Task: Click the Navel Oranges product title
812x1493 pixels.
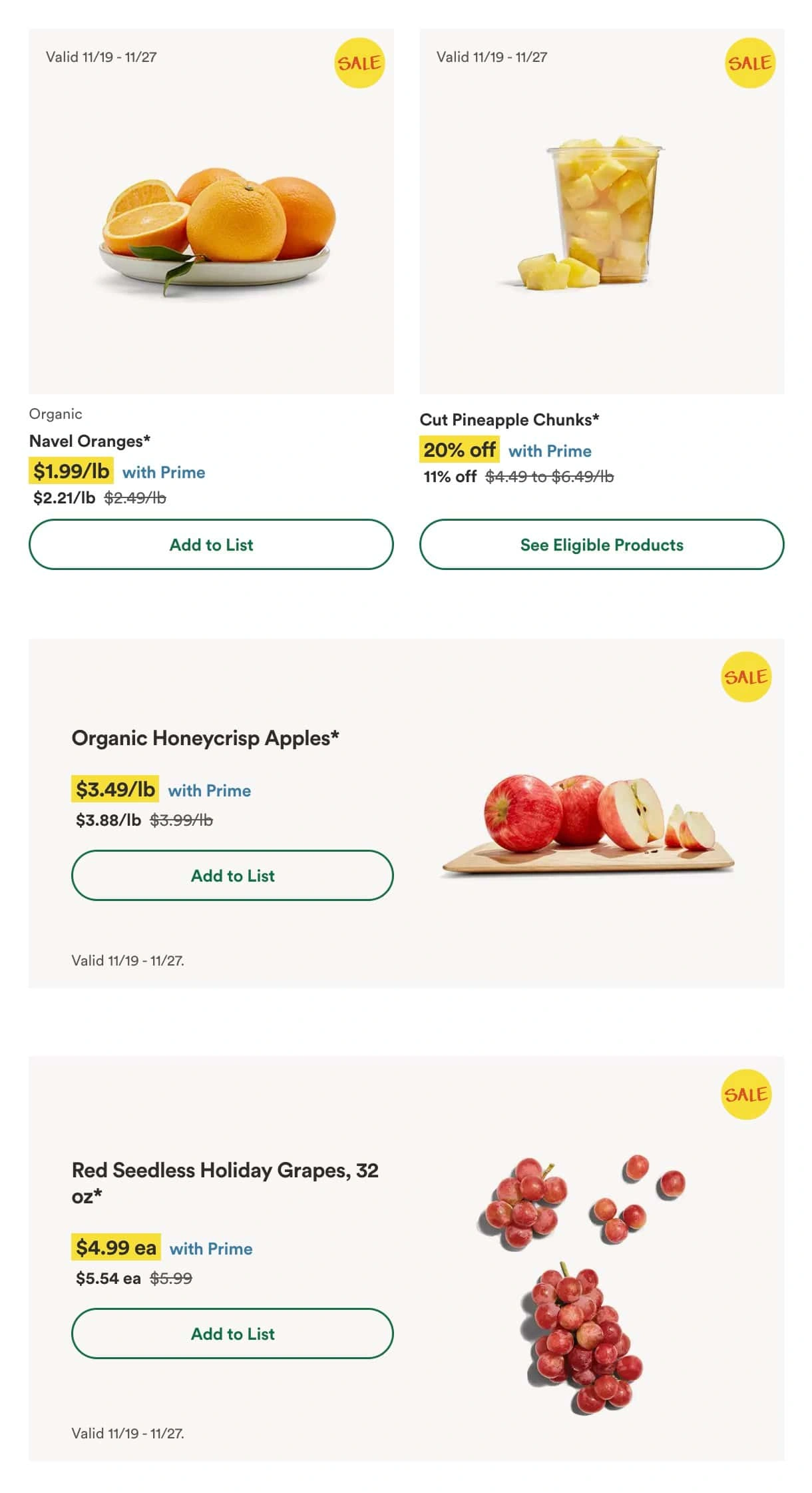Action: point(90,441)
